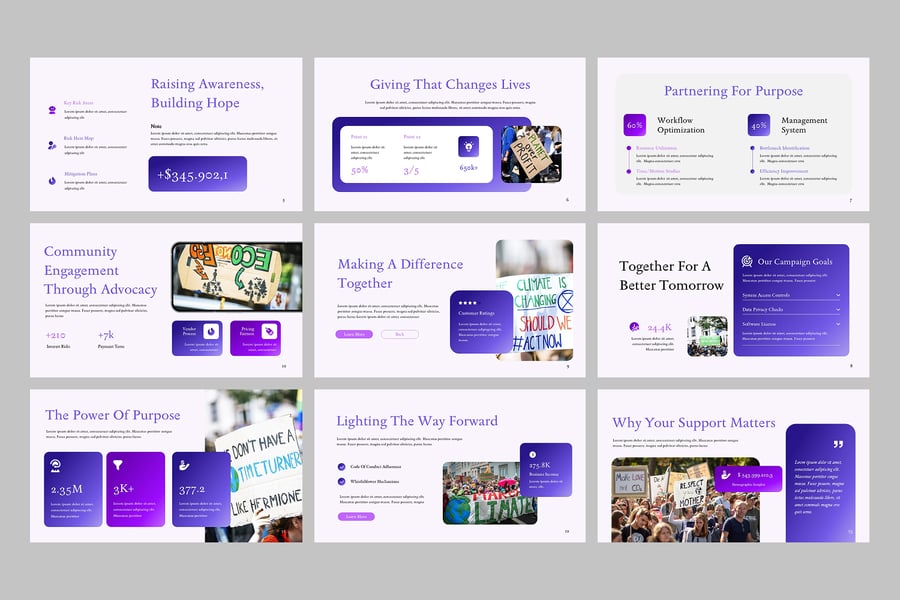Click the hand icon above 377.2
900x600 pixels.
(x=182, y=464)
